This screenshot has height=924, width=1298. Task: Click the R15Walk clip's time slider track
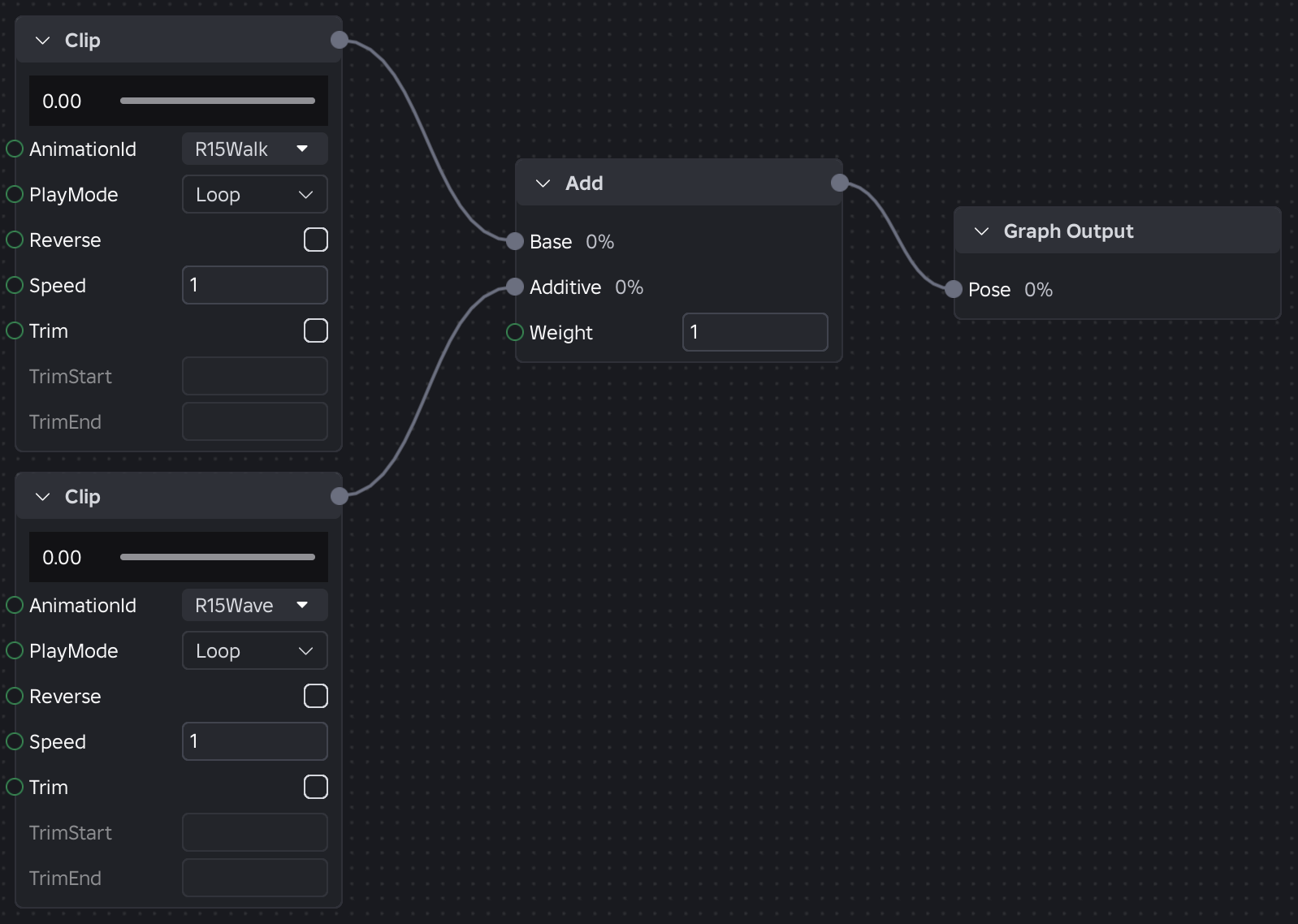(x=218, y=101)
